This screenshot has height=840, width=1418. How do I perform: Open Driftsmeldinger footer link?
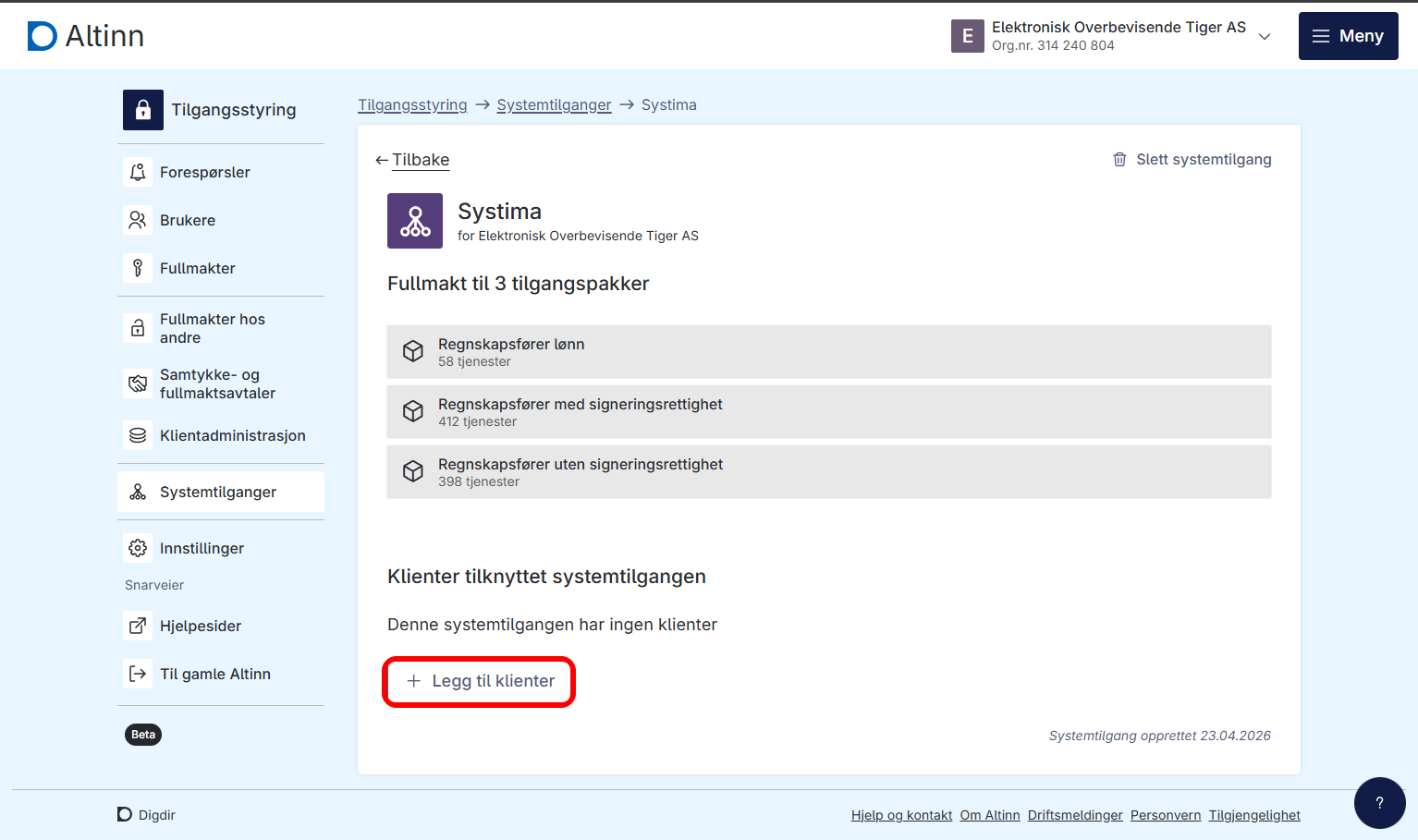point(1075,815)
